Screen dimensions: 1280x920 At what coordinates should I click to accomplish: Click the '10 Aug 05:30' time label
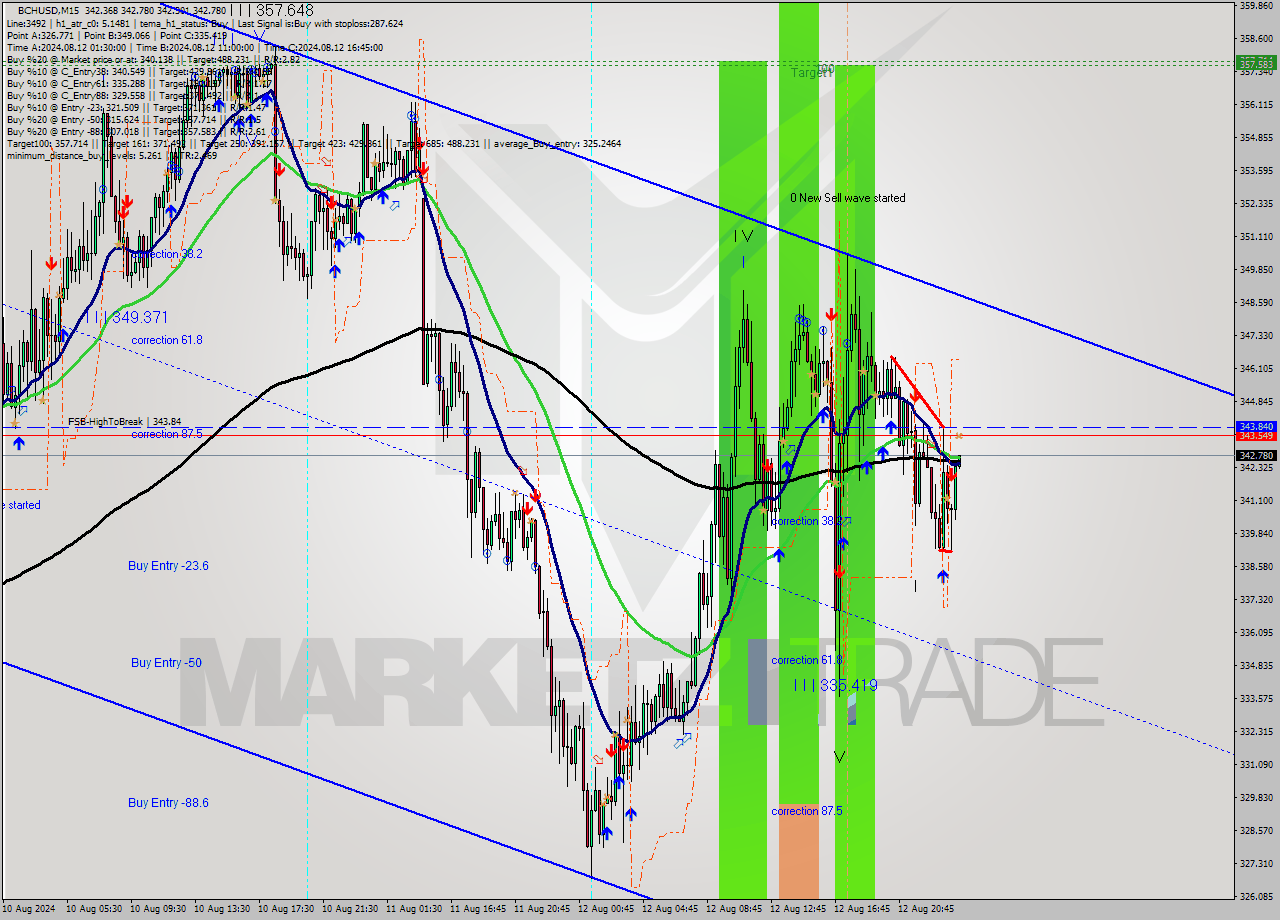pyautogui.click(x=96, y=909)
